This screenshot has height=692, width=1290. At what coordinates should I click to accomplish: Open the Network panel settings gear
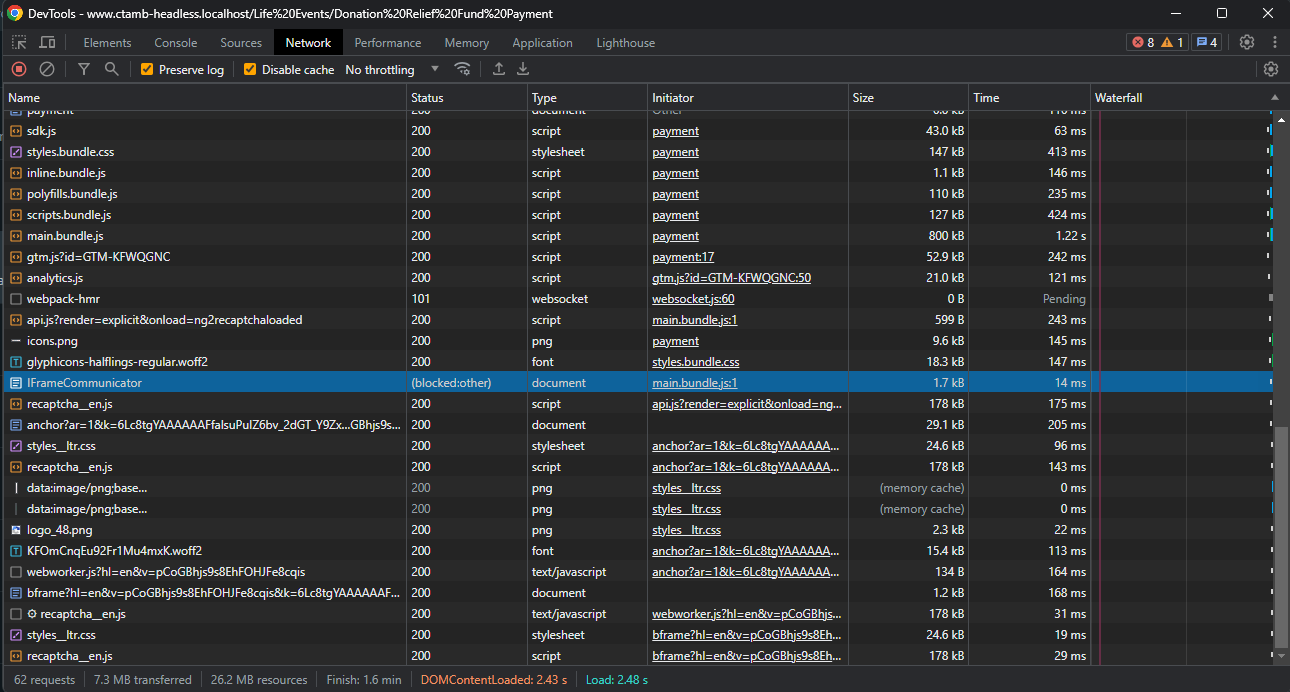tap(1271, 69)
